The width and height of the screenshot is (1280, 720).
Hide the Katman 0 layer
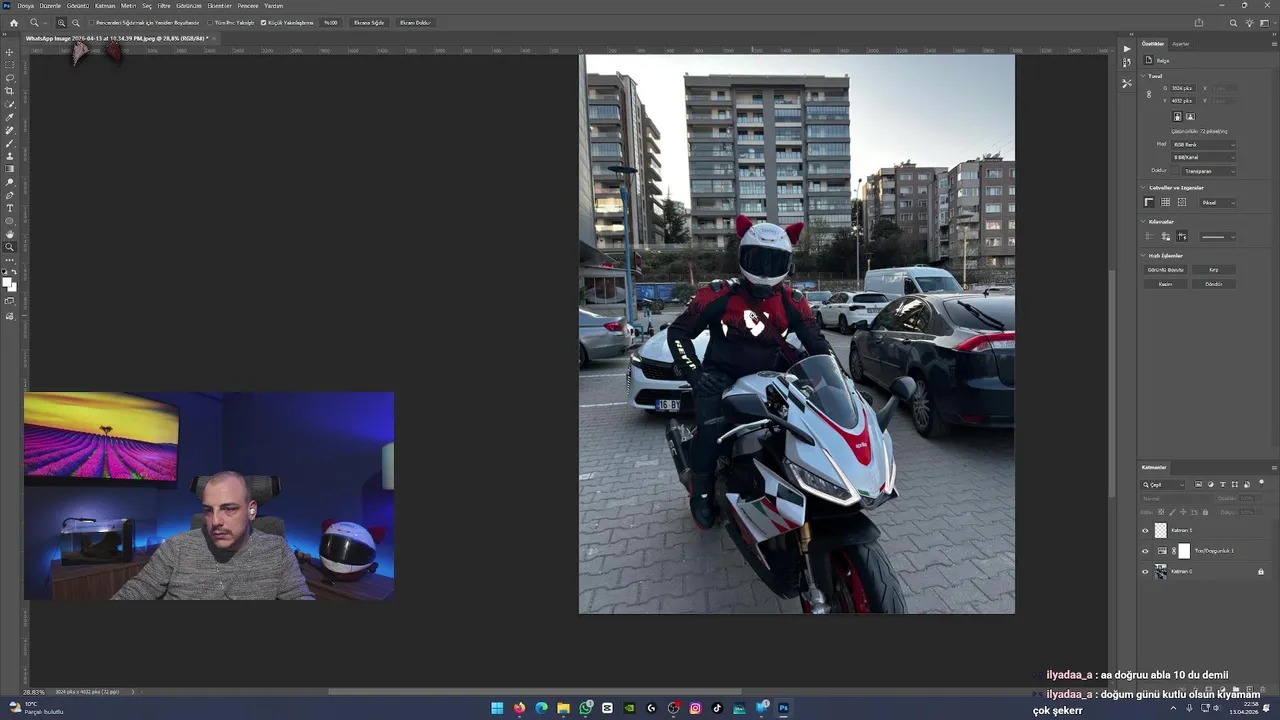[x=1145, y=572]
